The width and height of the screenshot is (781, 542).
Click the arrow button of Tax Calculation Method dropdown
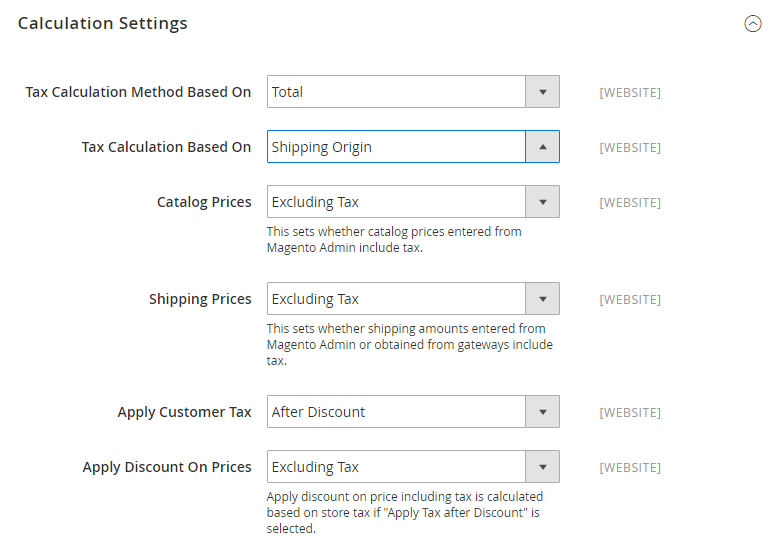[x=542, y=92]
